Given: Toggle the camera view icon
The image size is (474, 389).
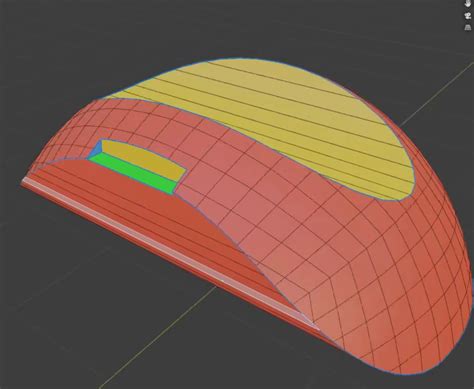Looking at the screenshot, I should [468, 16].
